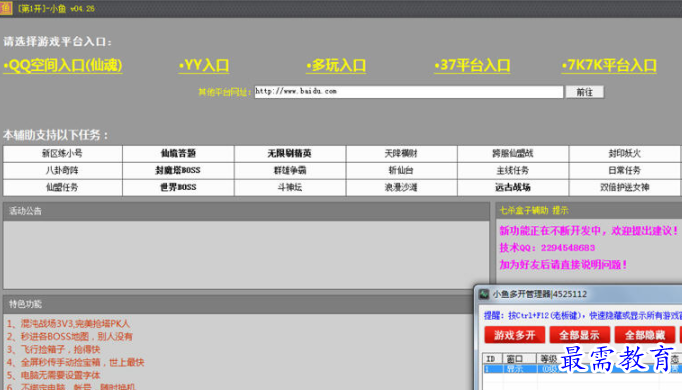Click the 本辅助支持以下任务 heading
Viewport: 682px width, 390px height.
coord(55,135)
